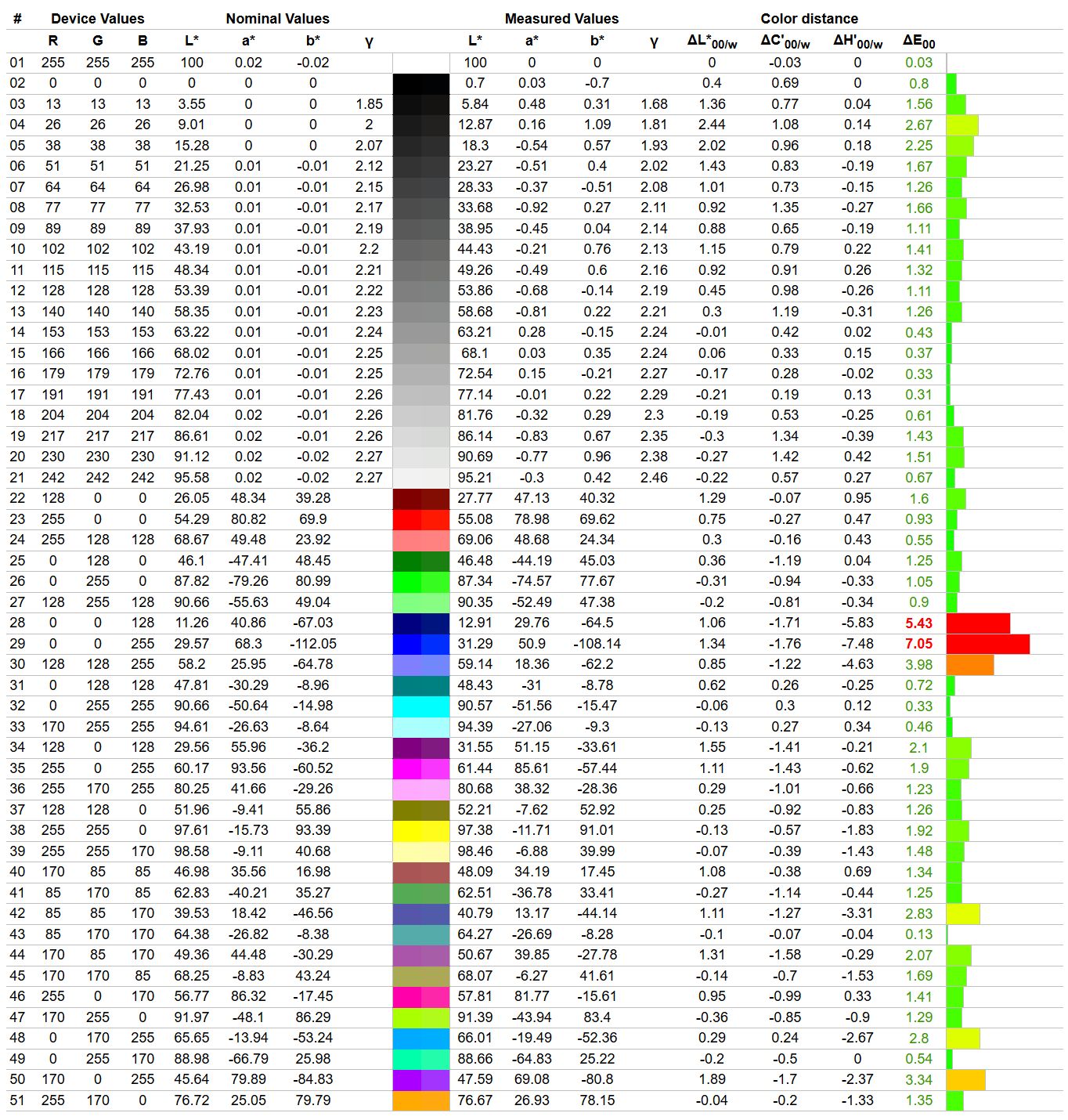Click the orange swatch in row 51
The height and width of the screenshot is (1120, 1068).
click(x=421, y=1100)
